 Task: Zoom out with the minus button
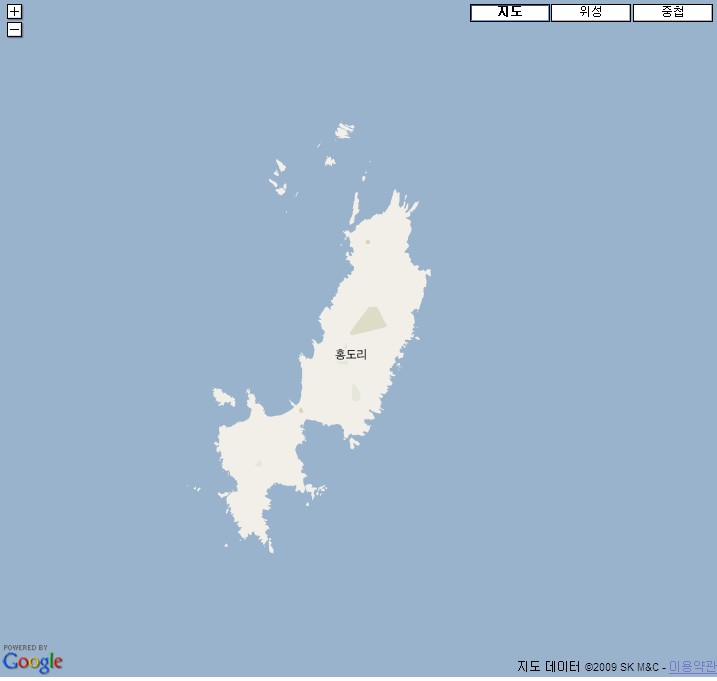[x=15, y=30]
